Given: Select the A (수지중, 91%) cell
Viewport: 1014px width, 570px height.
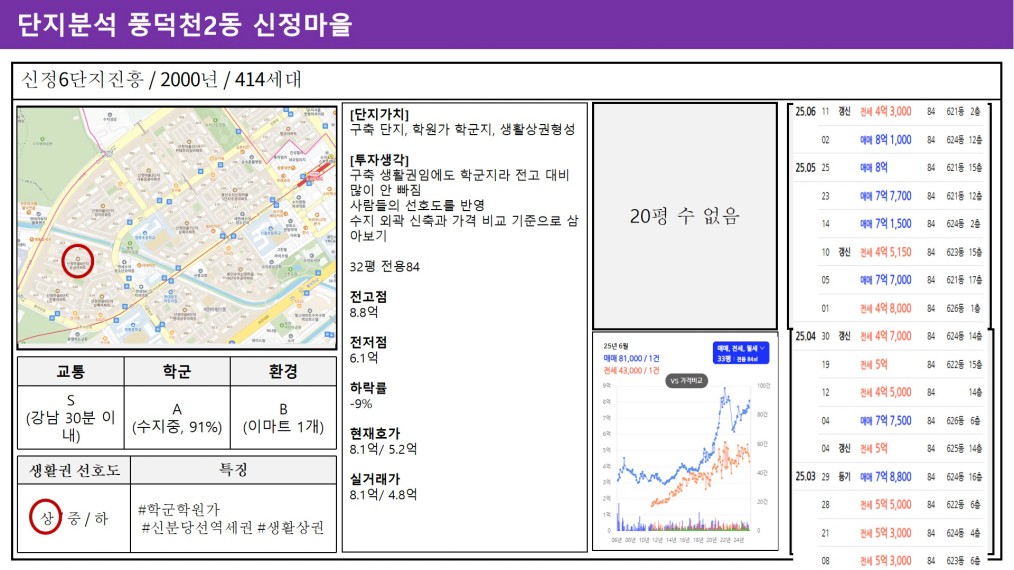Looking at the screenshot, I should point(177,417).
